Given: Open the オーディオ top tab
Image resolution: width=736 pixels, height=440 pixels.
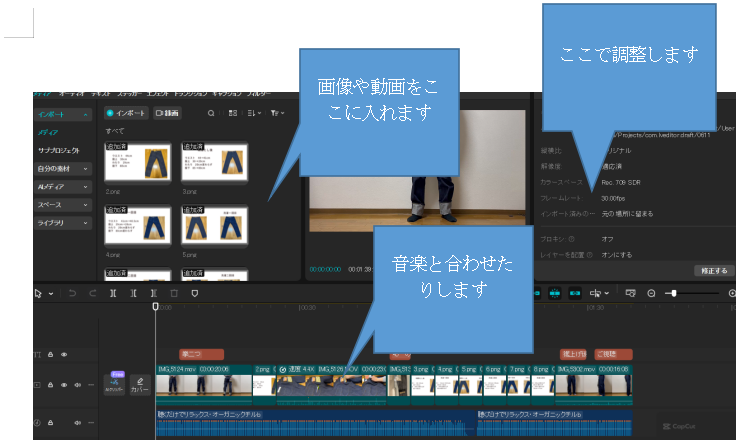Looking at the screenshot, I should pos(71,94).
